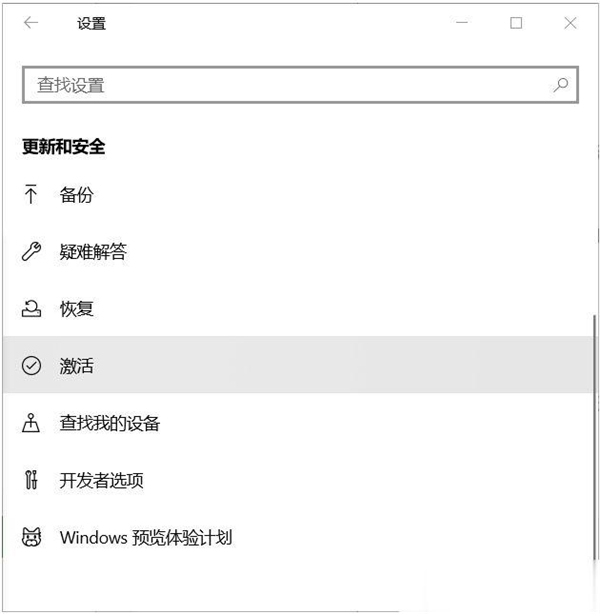The image size is (600, 614).
Task: Maximize the 设置 window
Action: pyautogui.click(x=516, y=23)
